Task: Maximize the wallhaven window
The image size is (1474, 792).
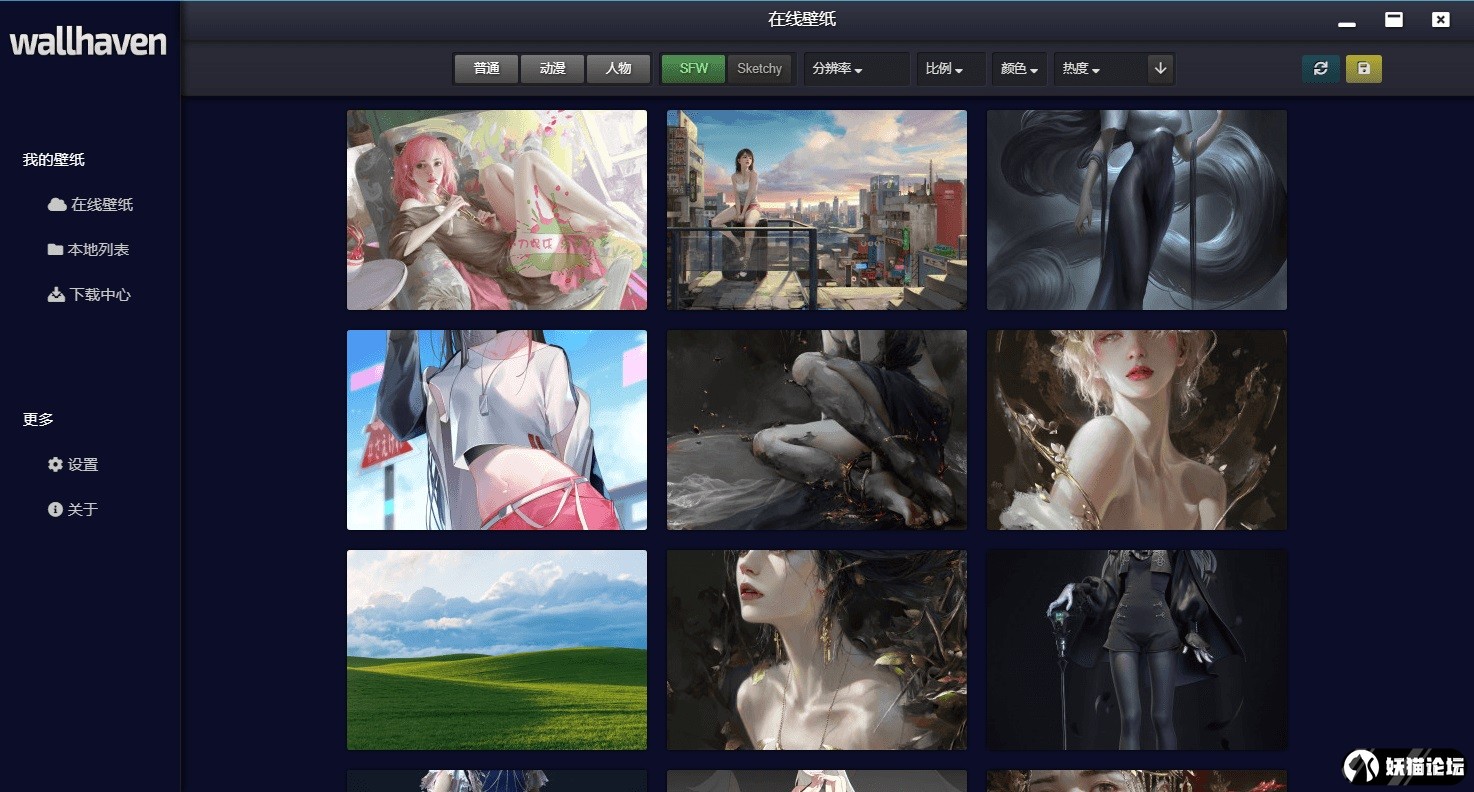Action: click(x=1394, y=19)
